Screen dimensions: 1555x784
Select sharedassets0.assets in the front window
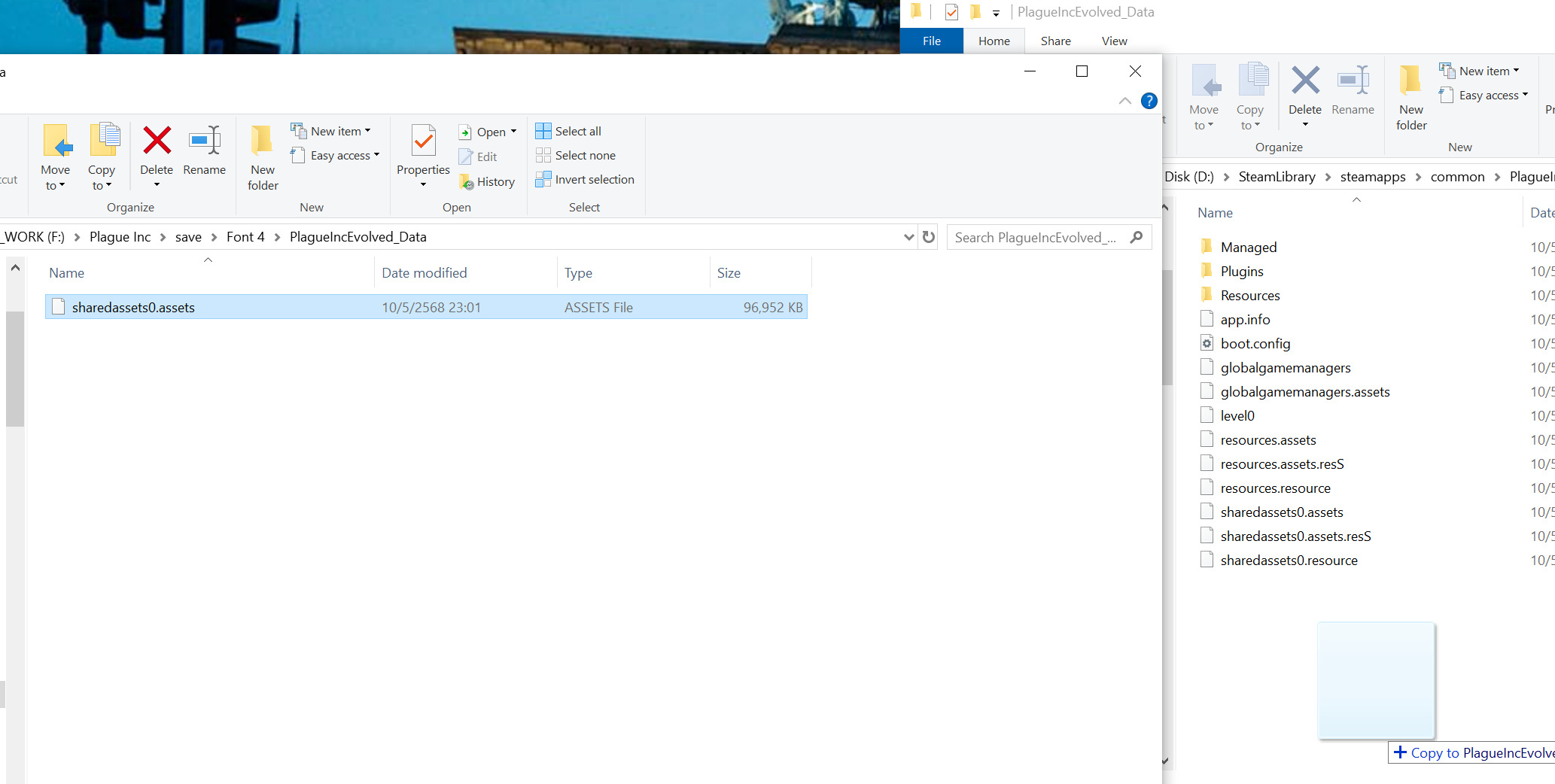[x=426, y=307]
